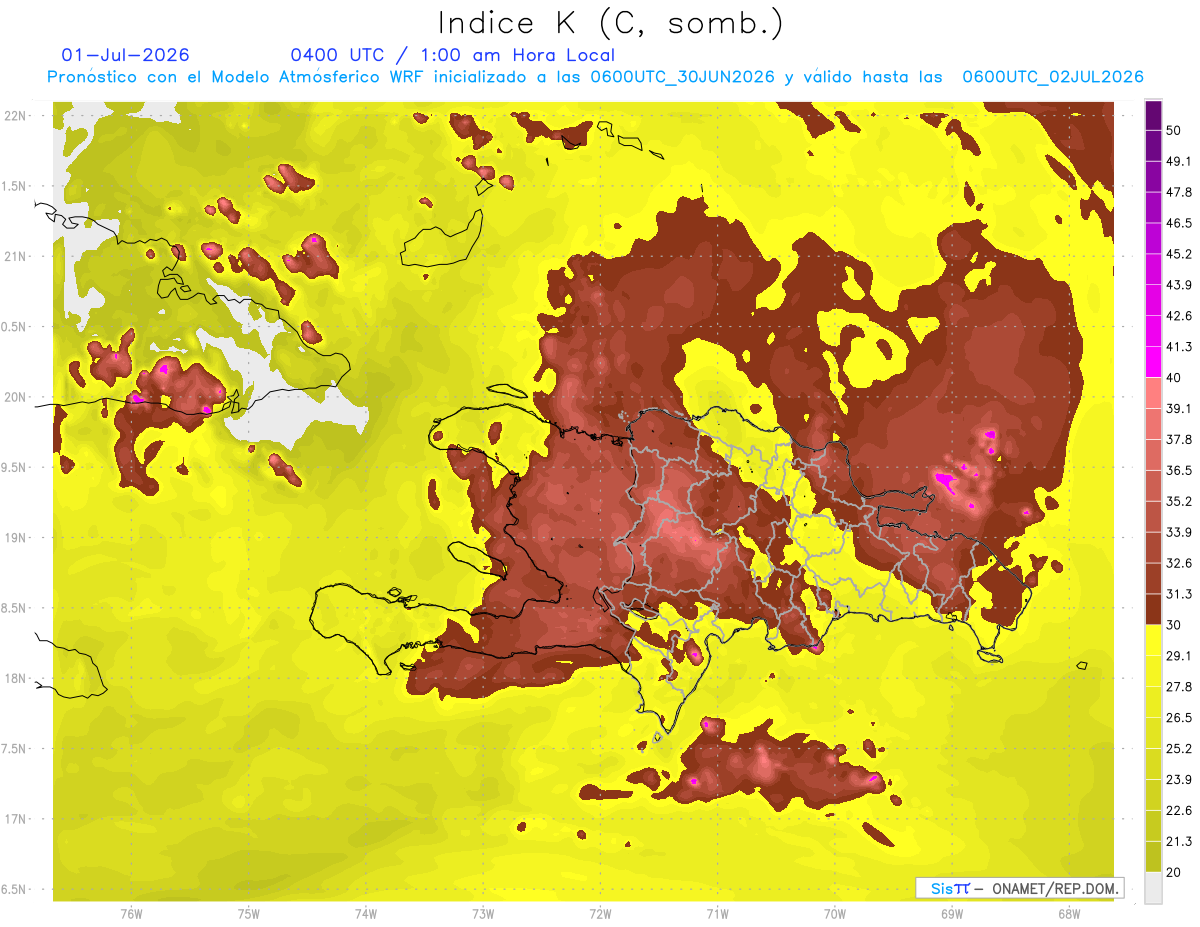Click the latitude axis label '19N'
1200x927 pixels.
pos(15,538)
